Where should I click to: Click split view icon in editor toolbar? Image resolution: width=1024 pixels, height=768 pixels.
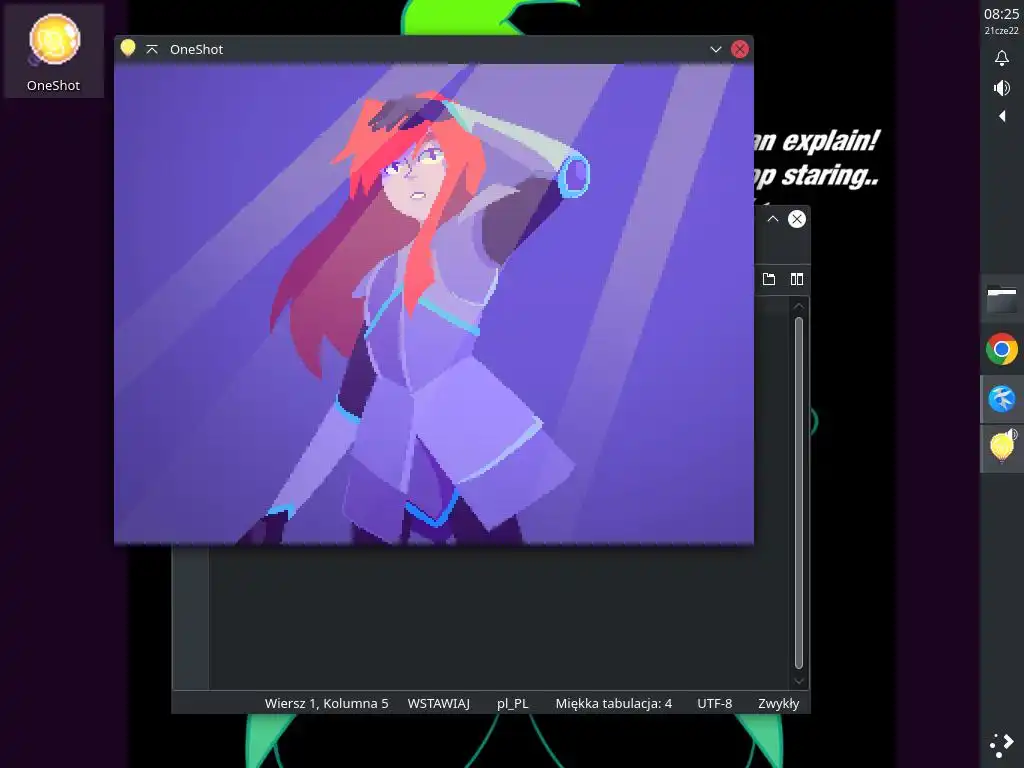(x=797, y=279)
